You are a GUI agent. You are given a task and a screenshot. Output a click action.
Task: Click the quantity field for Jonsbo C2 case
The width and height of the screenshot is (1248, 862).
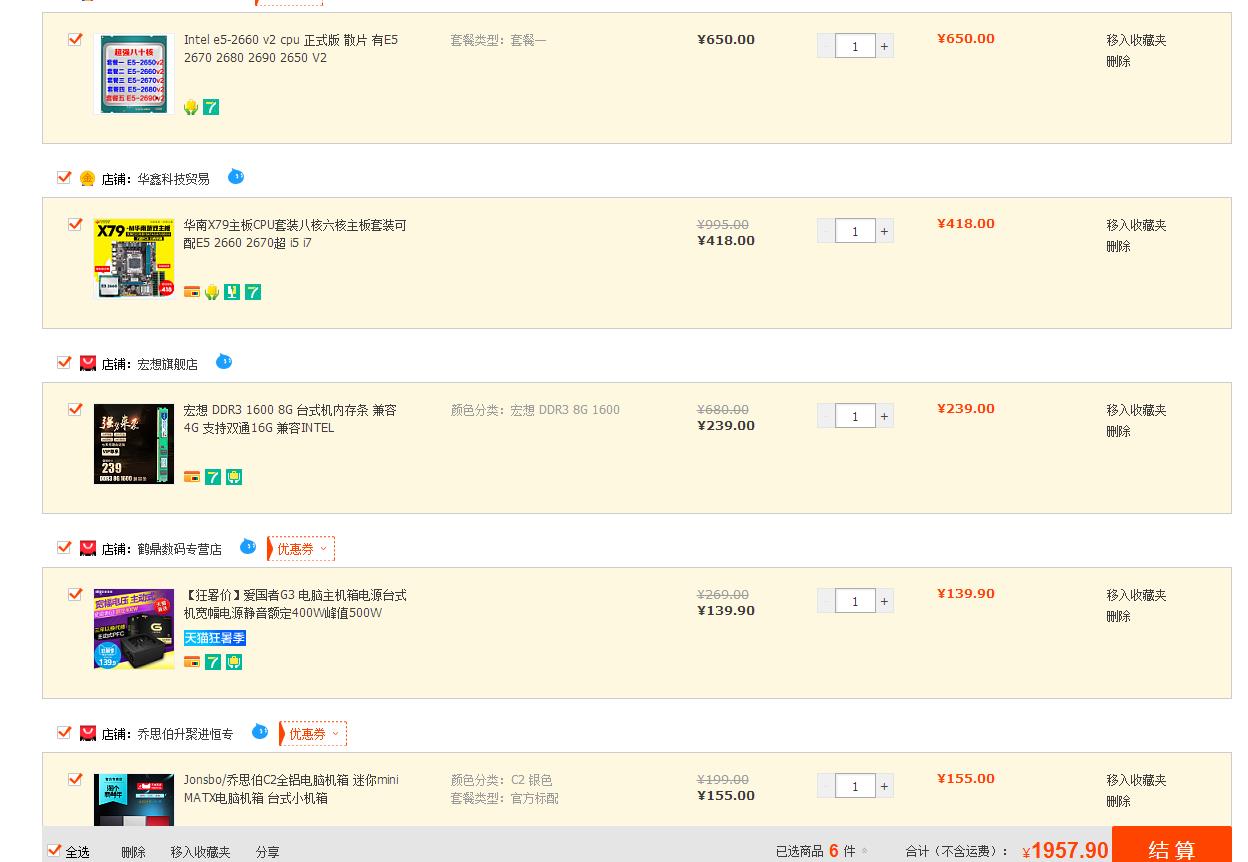pyautogui.click(x=855, y=786)
